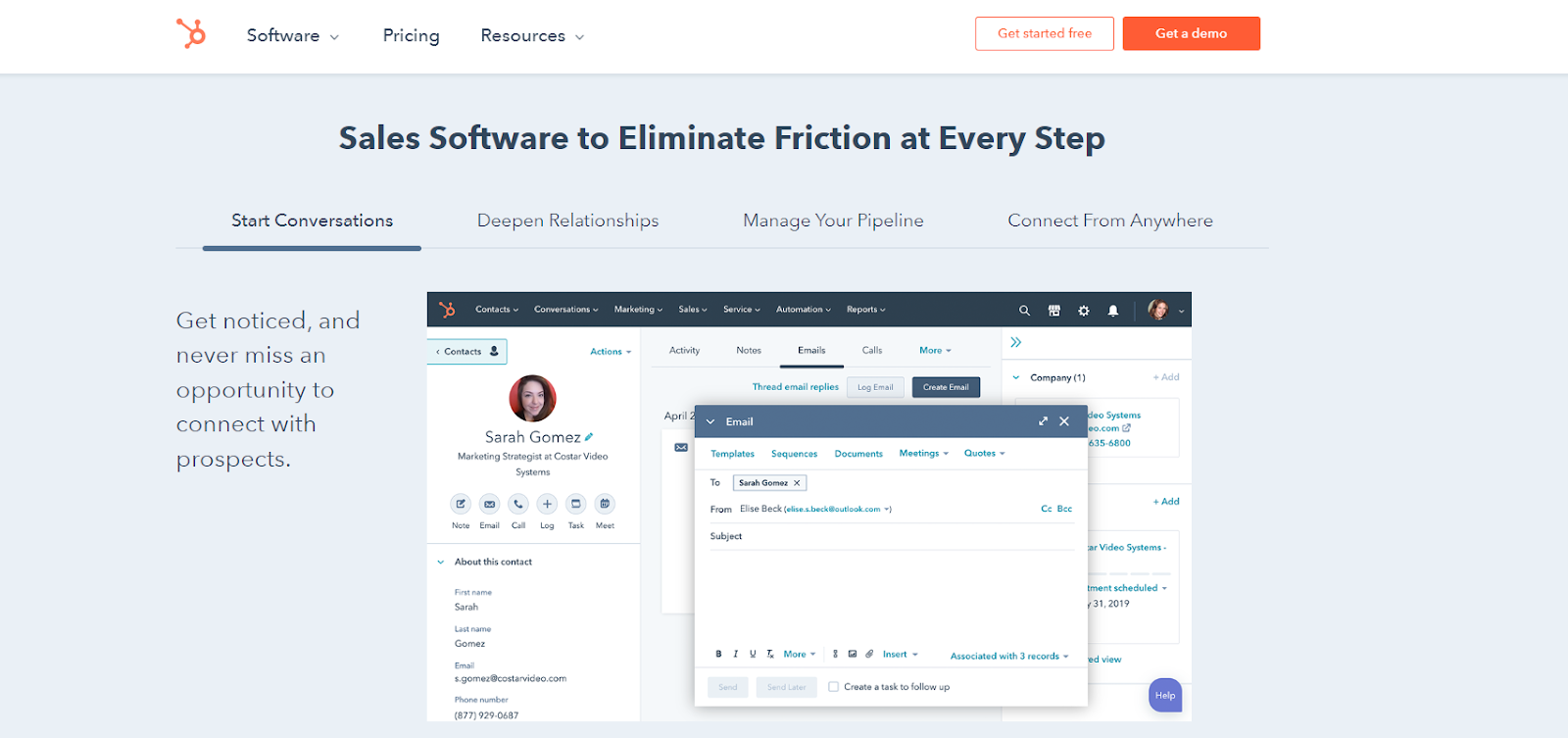Image resolution: width=1568 pixels, height=738 pixels.
Task: Click the Note action icon under Sarah Gomez
Action: pos(461,504)
